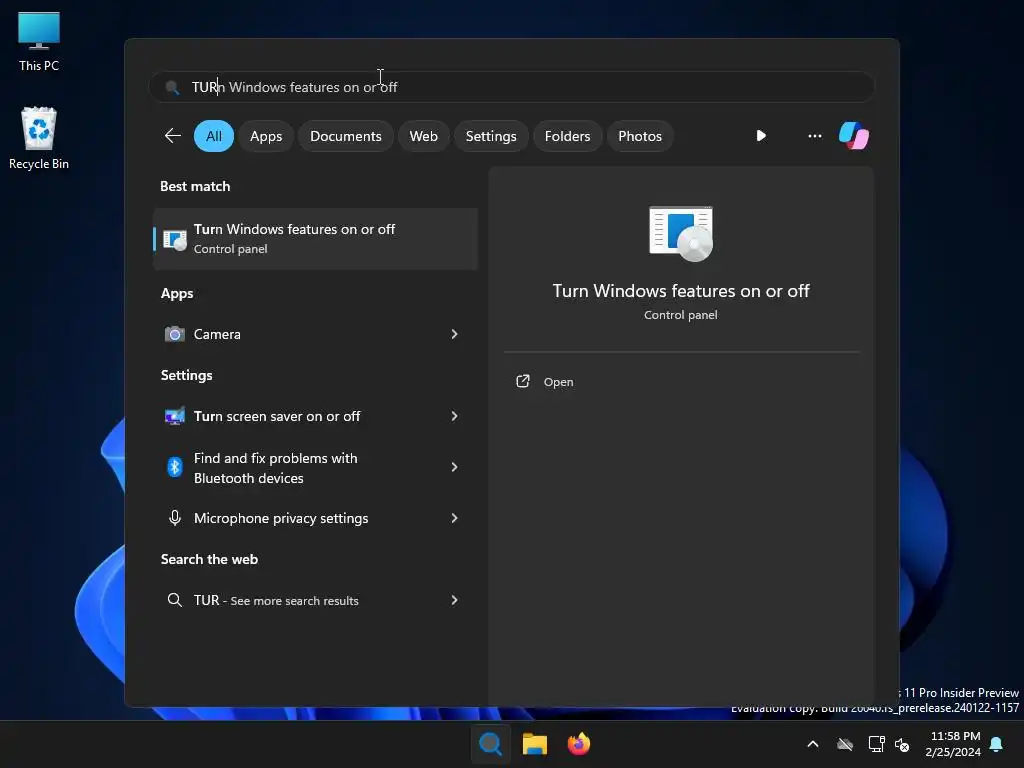Click the Best match heading
The width and height of the screenshot is (1024, 768).
195,186
